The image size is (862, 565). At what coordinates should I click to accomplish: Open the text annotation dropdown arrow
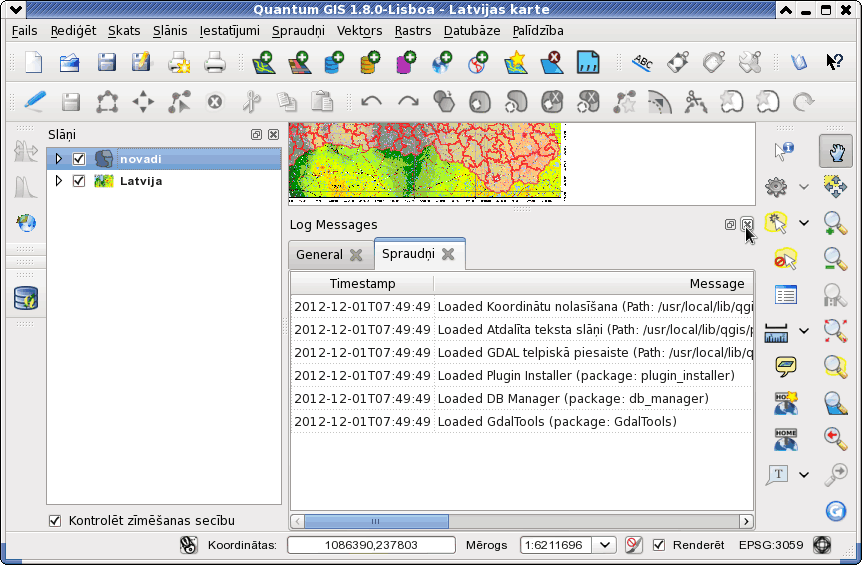pyautogui.click(x=804, y=475)
